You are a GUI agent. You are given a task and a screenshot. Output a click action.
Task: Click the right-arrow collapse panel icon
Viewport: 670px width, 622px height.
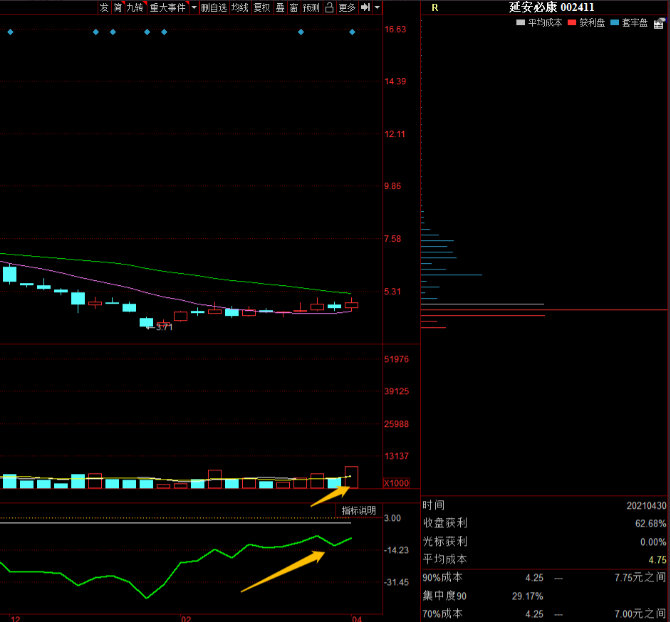point(365,7)
